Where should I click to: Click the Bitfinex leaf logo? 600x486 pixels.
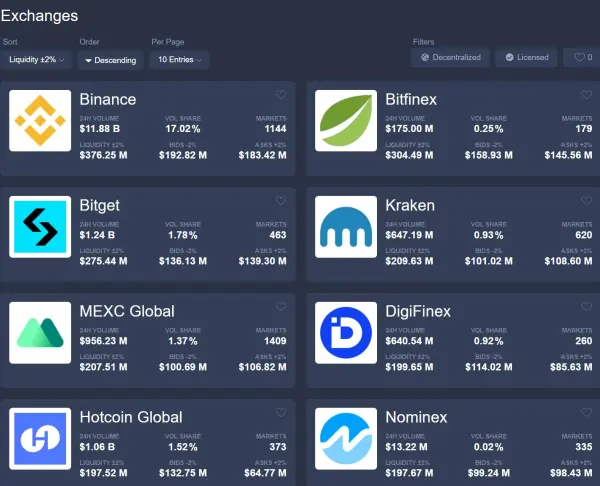[x=346, y=121]
